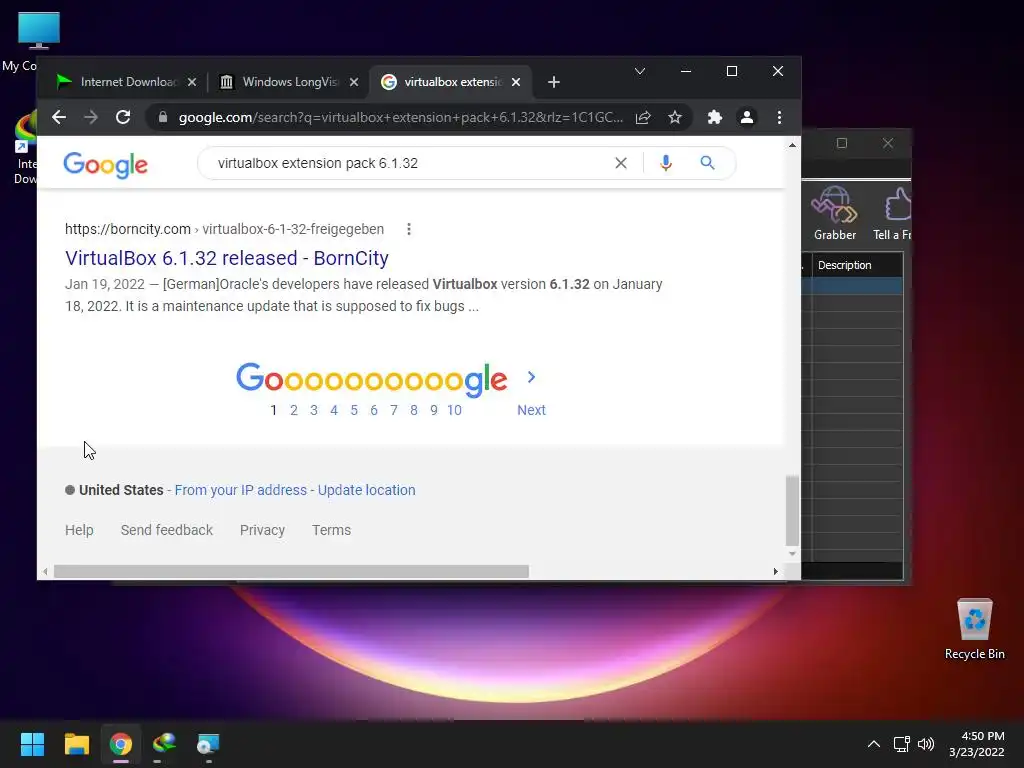This screenshot has width=1024, height=768.
Task: Click the Grabber icon in the IDM window
Action: (x=835, y=214)
